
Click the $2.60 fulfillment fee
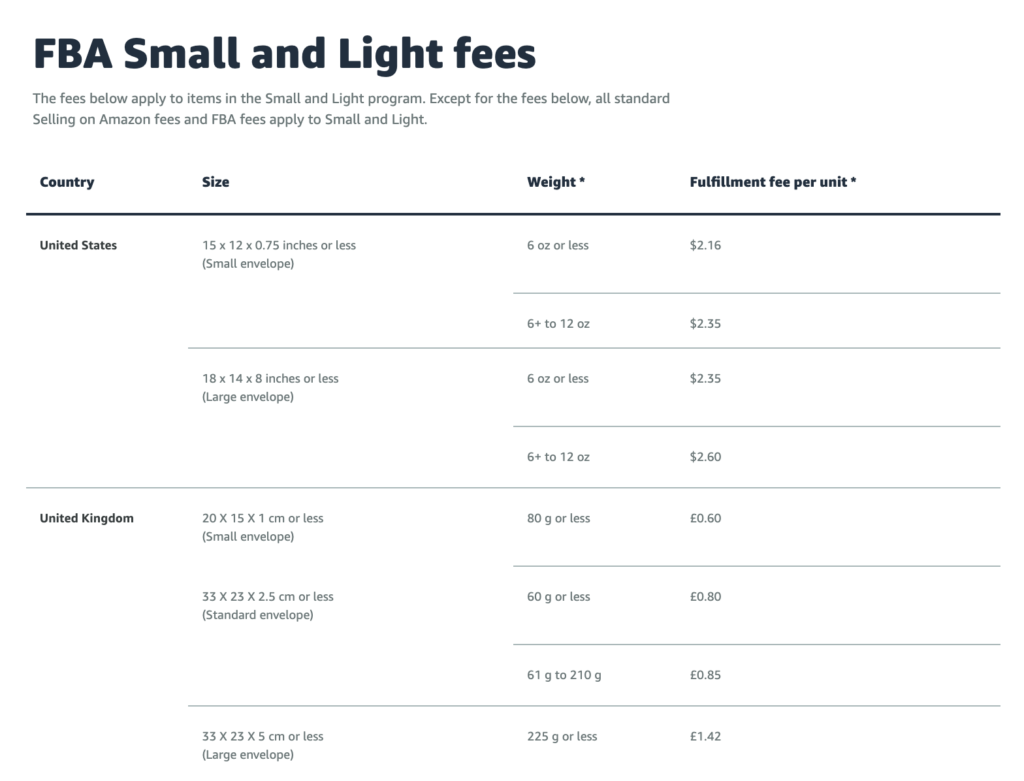point(705,457)
